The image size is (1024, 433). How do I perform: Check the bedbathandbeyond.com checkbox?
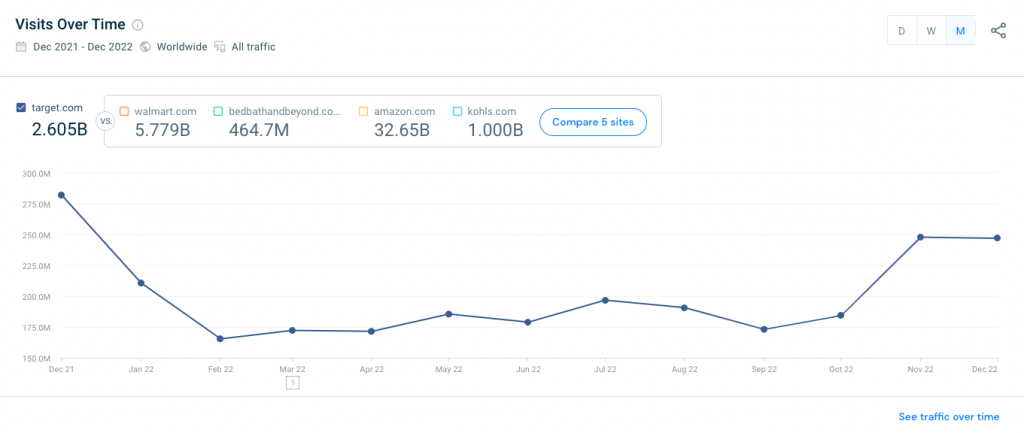pyautogui.click(x=218, y=111)
